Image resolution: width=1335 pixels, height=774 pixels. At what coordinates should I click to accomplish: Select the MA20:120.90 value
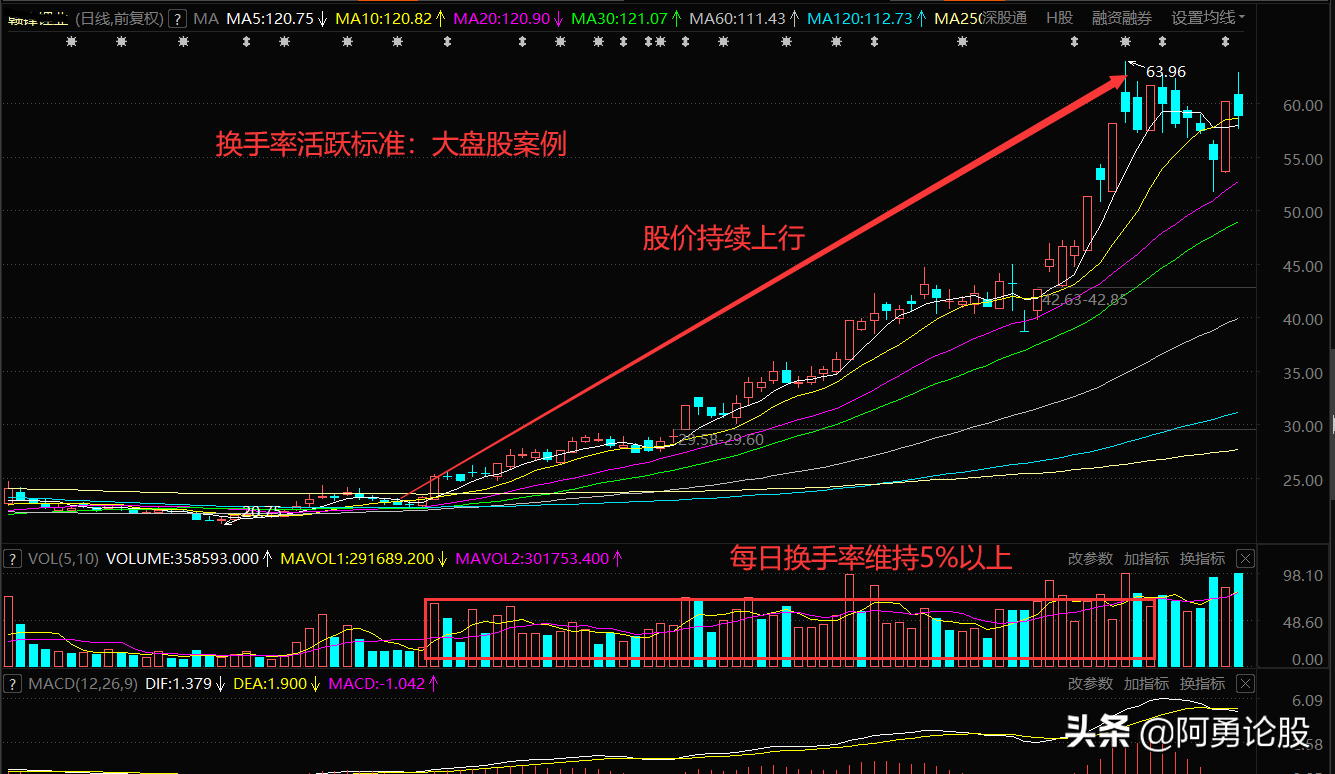[x=502, y=18]
